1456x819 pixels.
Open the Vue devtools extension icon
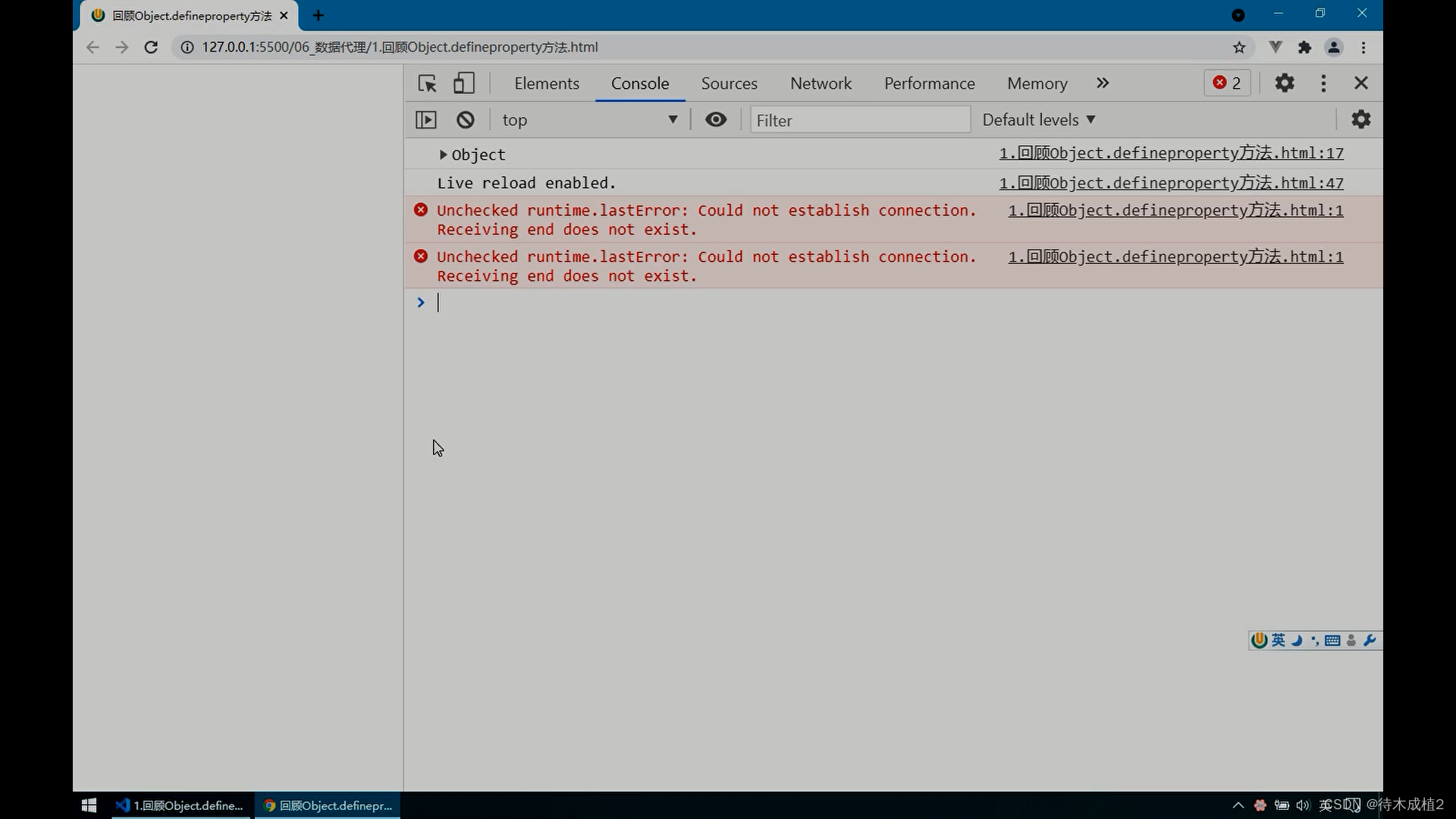tap(1276, 47)
